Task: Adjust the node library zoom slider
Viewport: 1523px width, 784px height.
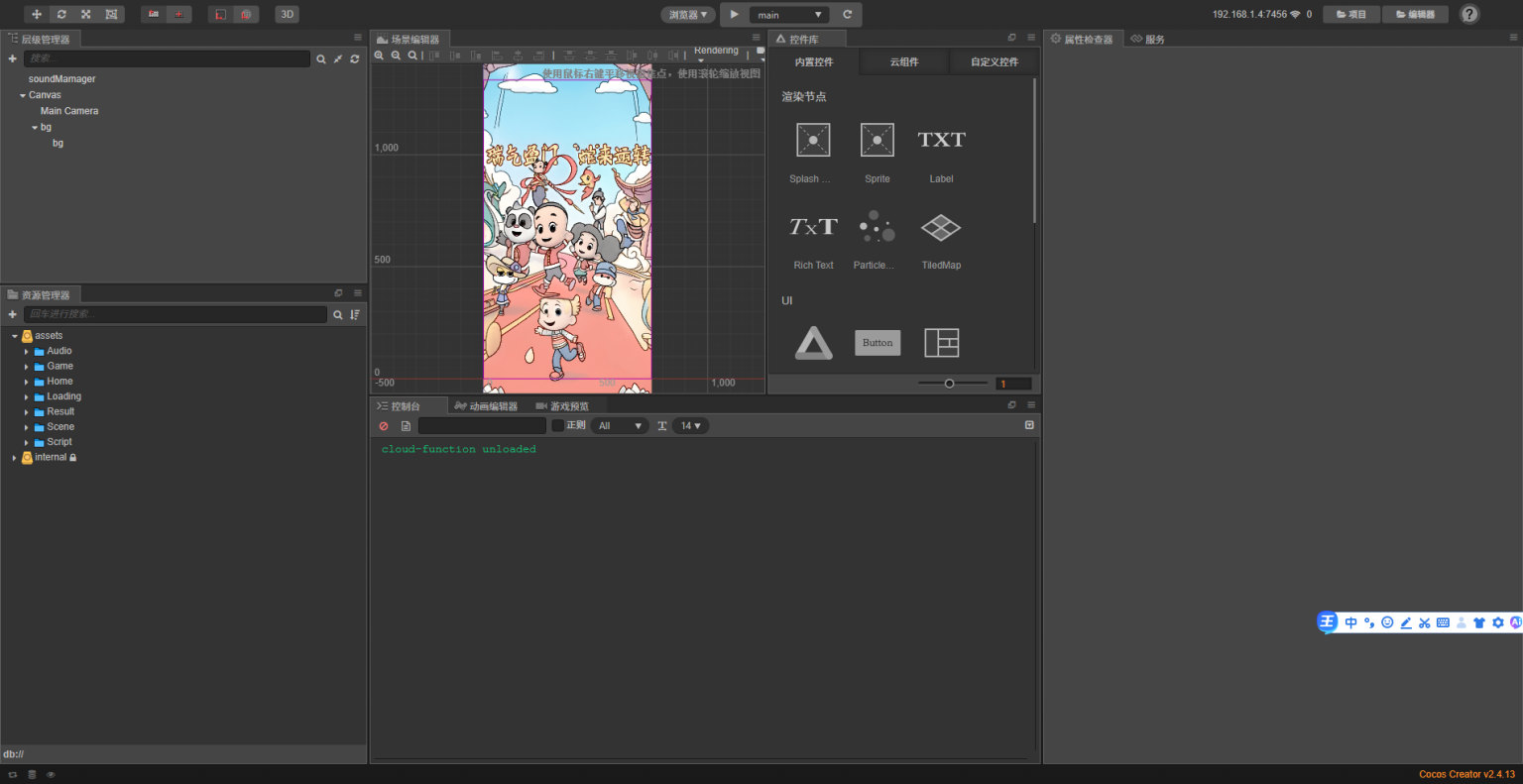Action: coord(949,384)
